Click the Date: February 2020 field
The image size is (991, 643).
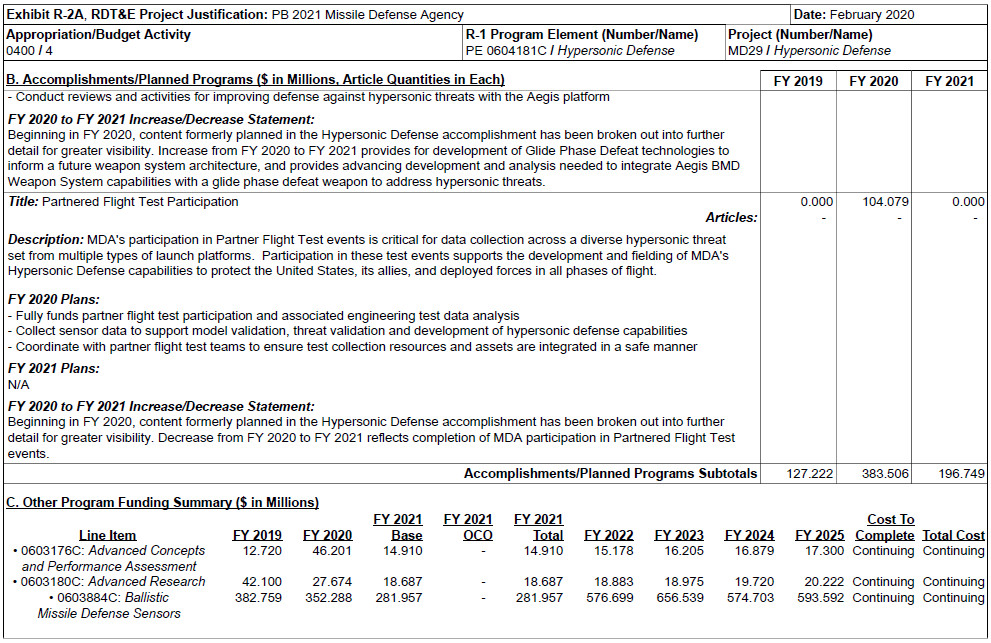click(x=853, y=15)
